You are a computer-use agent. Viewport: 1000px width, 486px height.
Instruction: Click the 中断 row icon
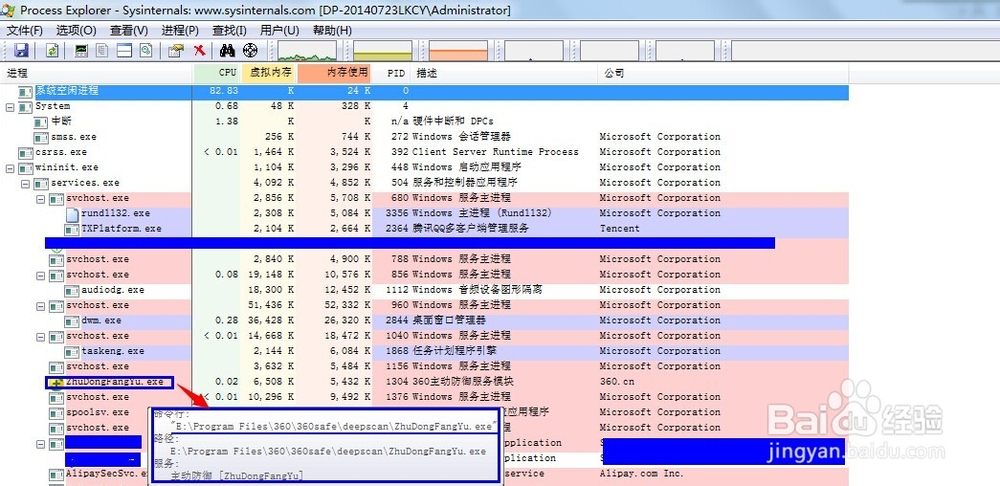pos(41,122)
